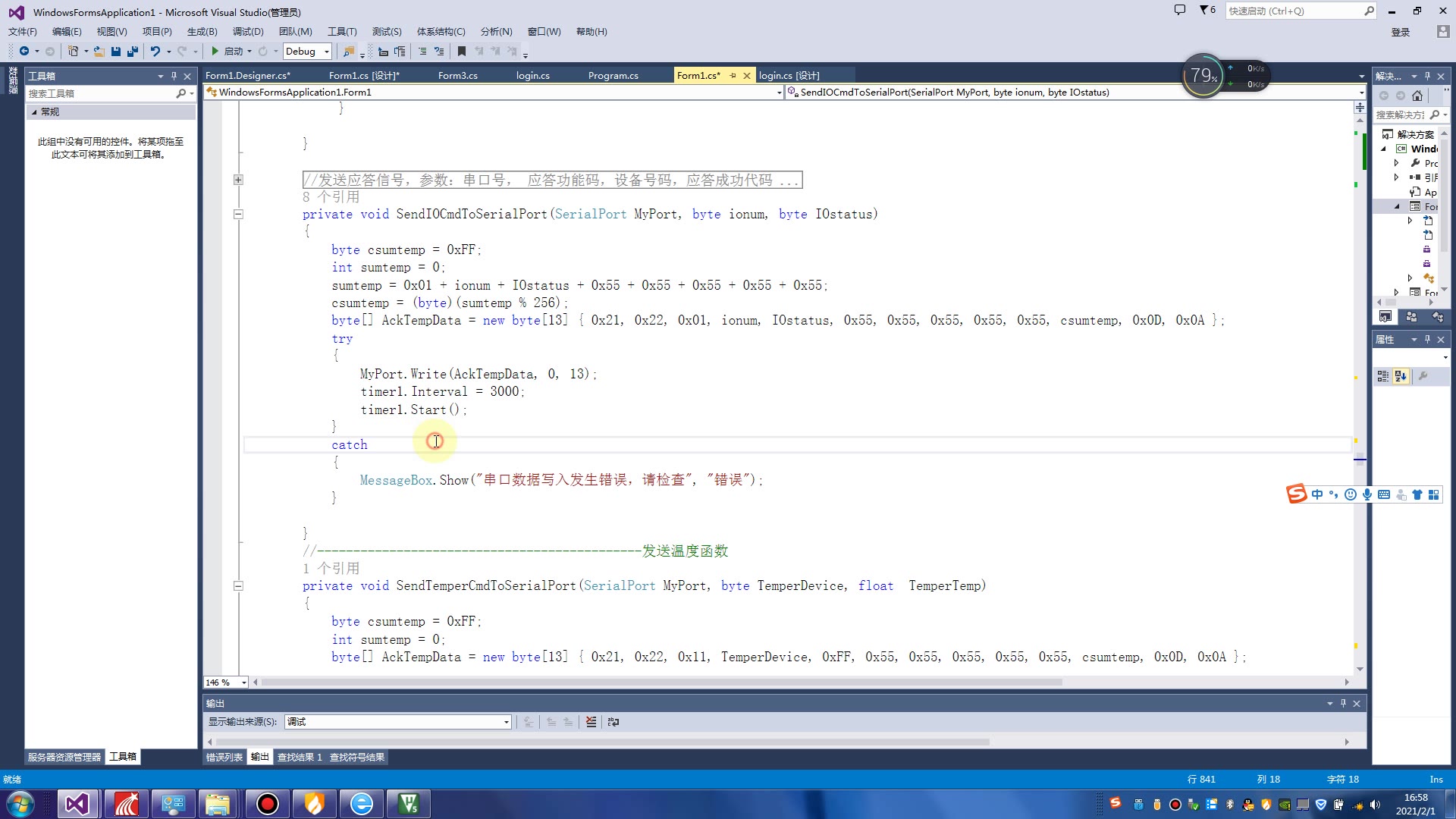Toggle the collapsed region at line 179
The height and width of the screenshot is (819, 1456).
[238, 179]
